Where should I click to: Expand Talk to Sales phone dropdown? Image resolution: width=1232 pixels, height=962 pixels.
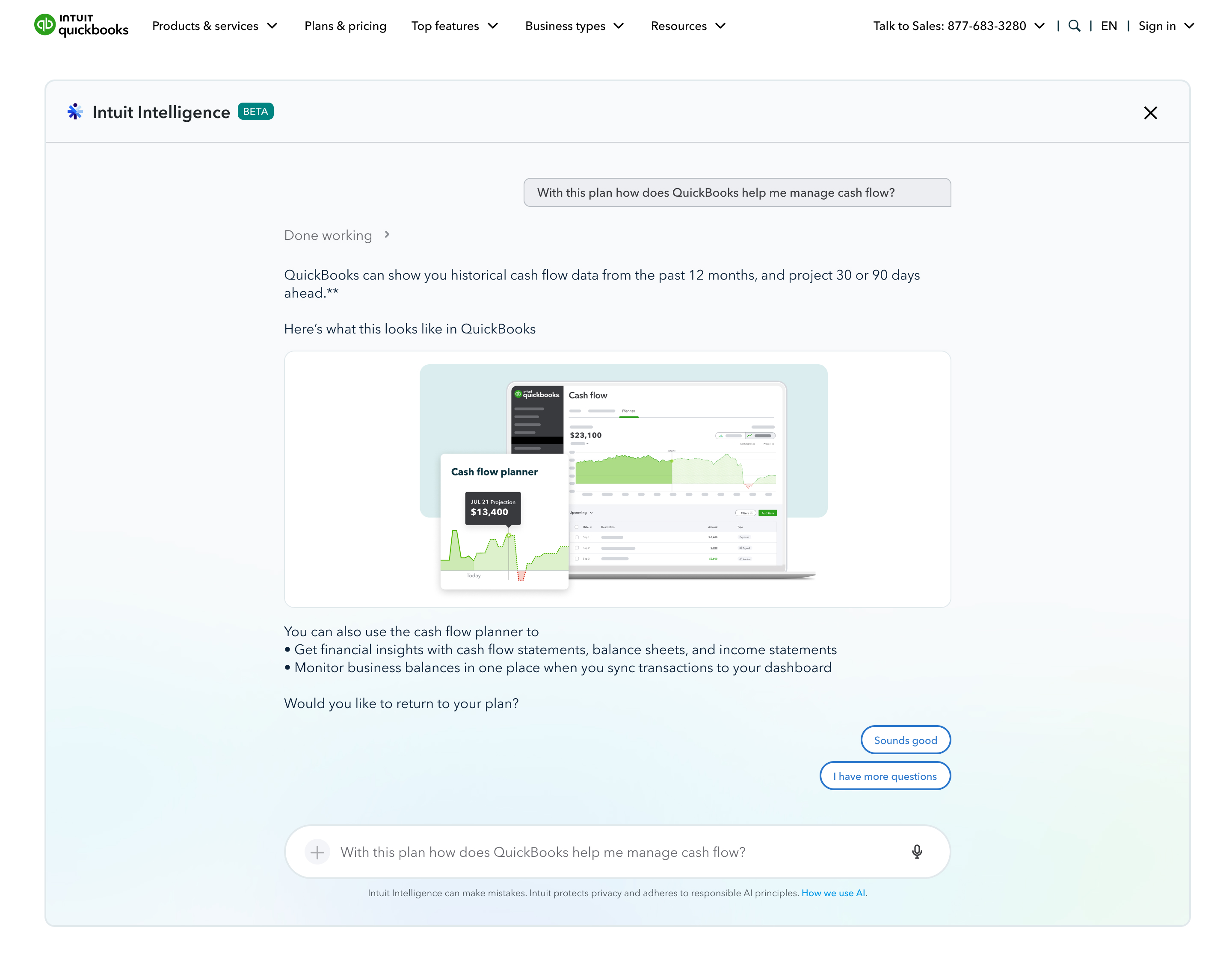pyautogui.click(x=959, y=26)
